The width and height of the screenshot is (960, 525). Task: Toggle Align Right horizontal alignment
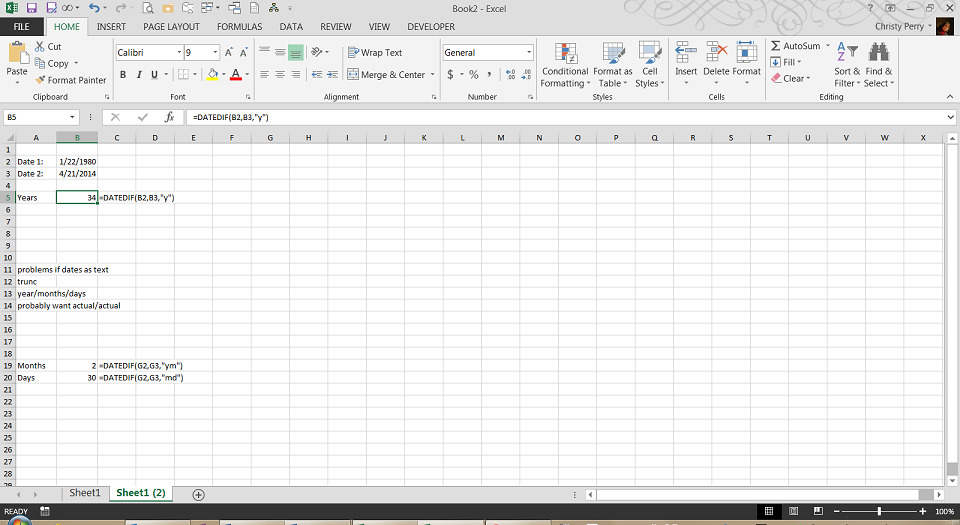point(296,75)
